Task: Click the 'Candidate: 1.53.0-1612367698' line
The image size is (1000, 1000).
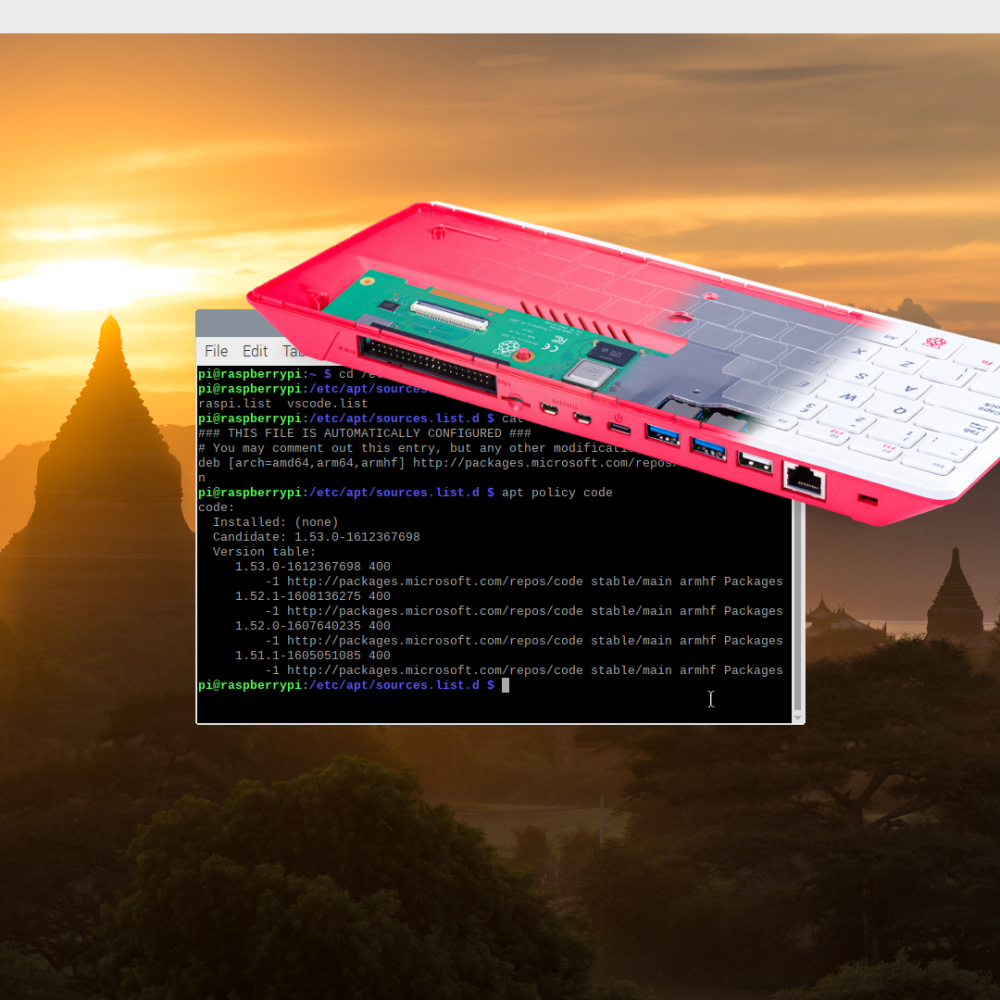Action: click(x=316, y=537)
